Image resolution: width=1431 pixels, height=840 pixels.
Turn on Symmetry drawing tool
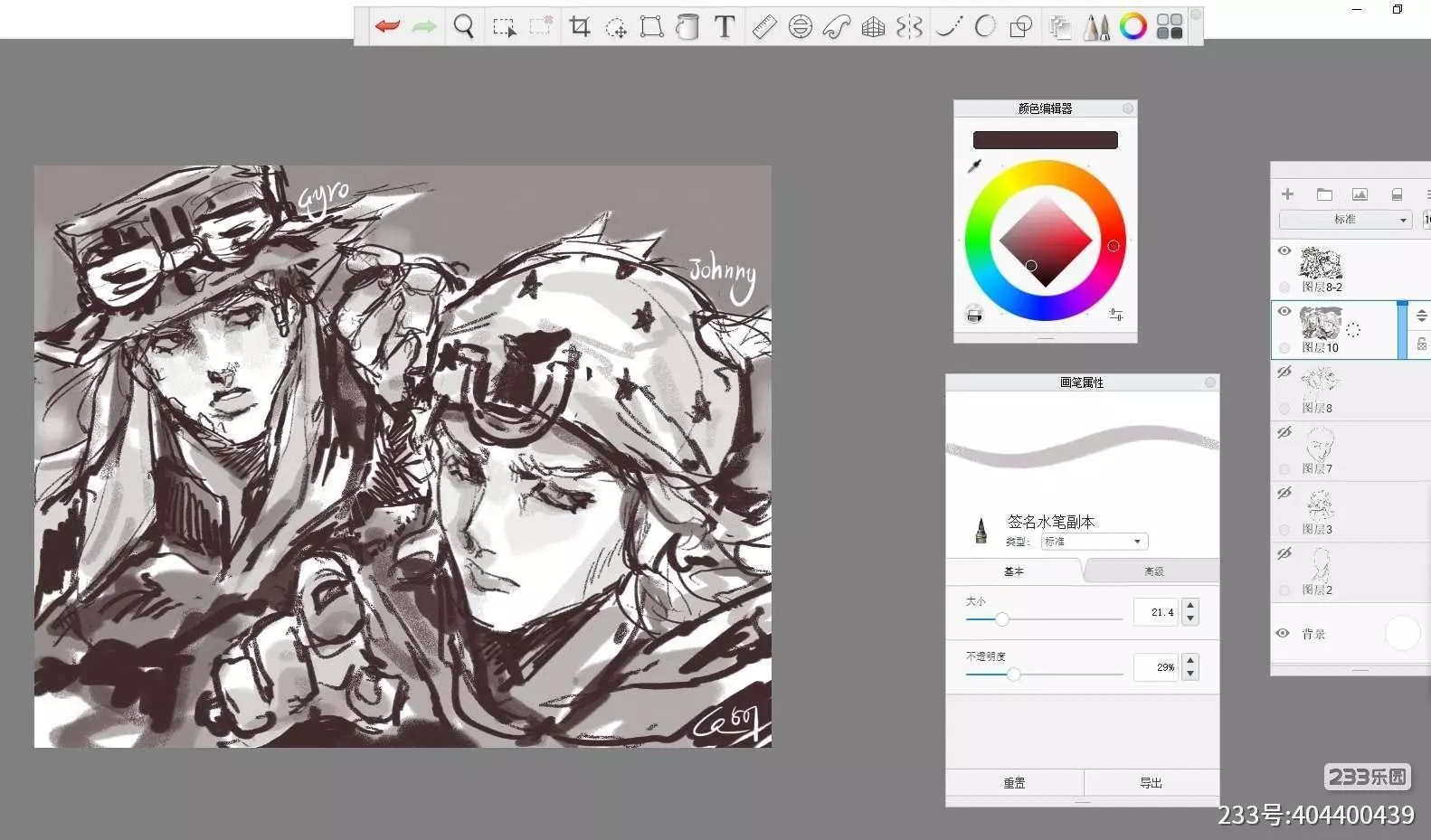click(909, 27)
